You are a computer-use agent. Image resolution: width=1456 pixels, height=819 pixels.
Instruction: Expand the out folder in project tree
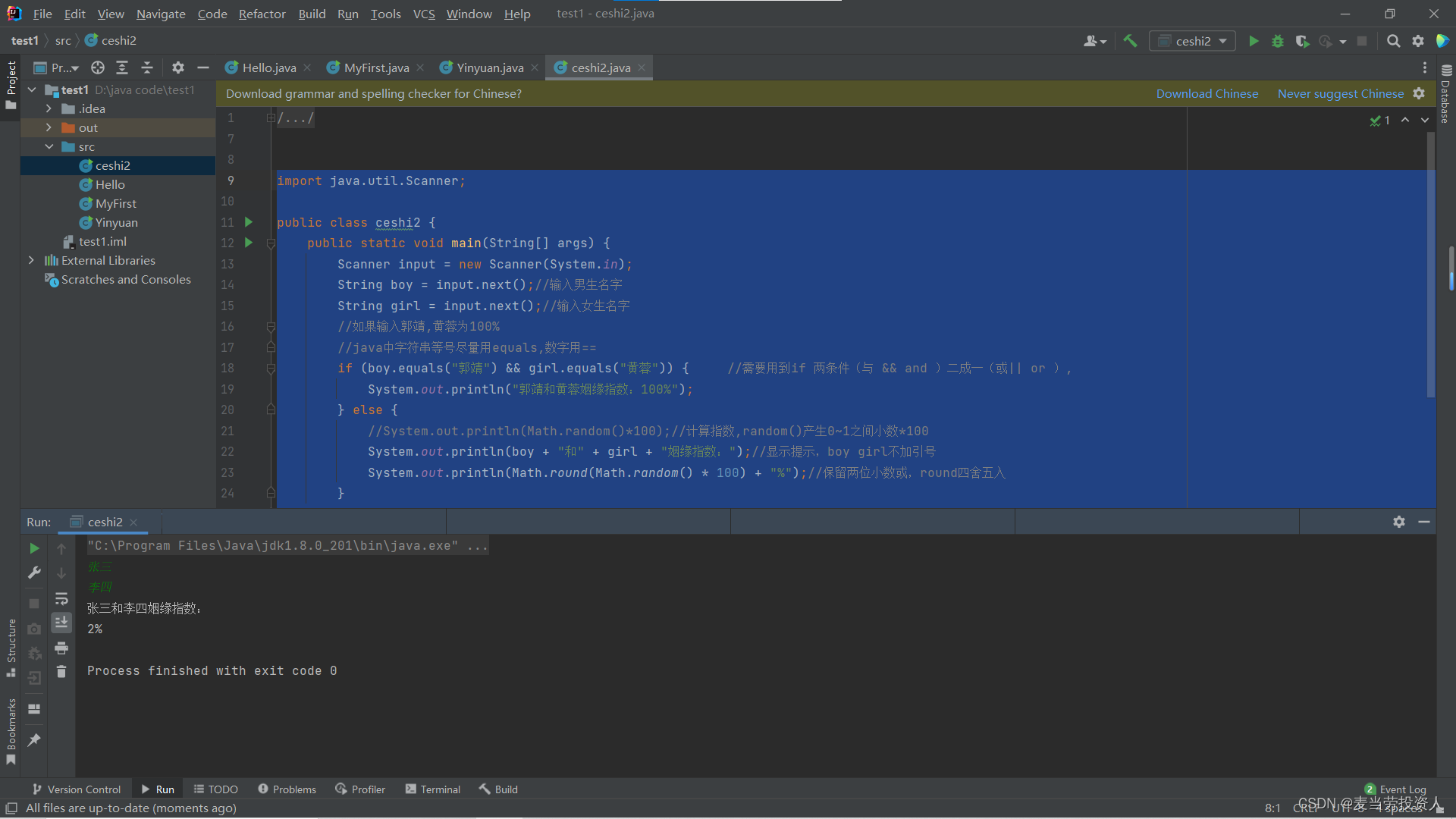point(49,127)
